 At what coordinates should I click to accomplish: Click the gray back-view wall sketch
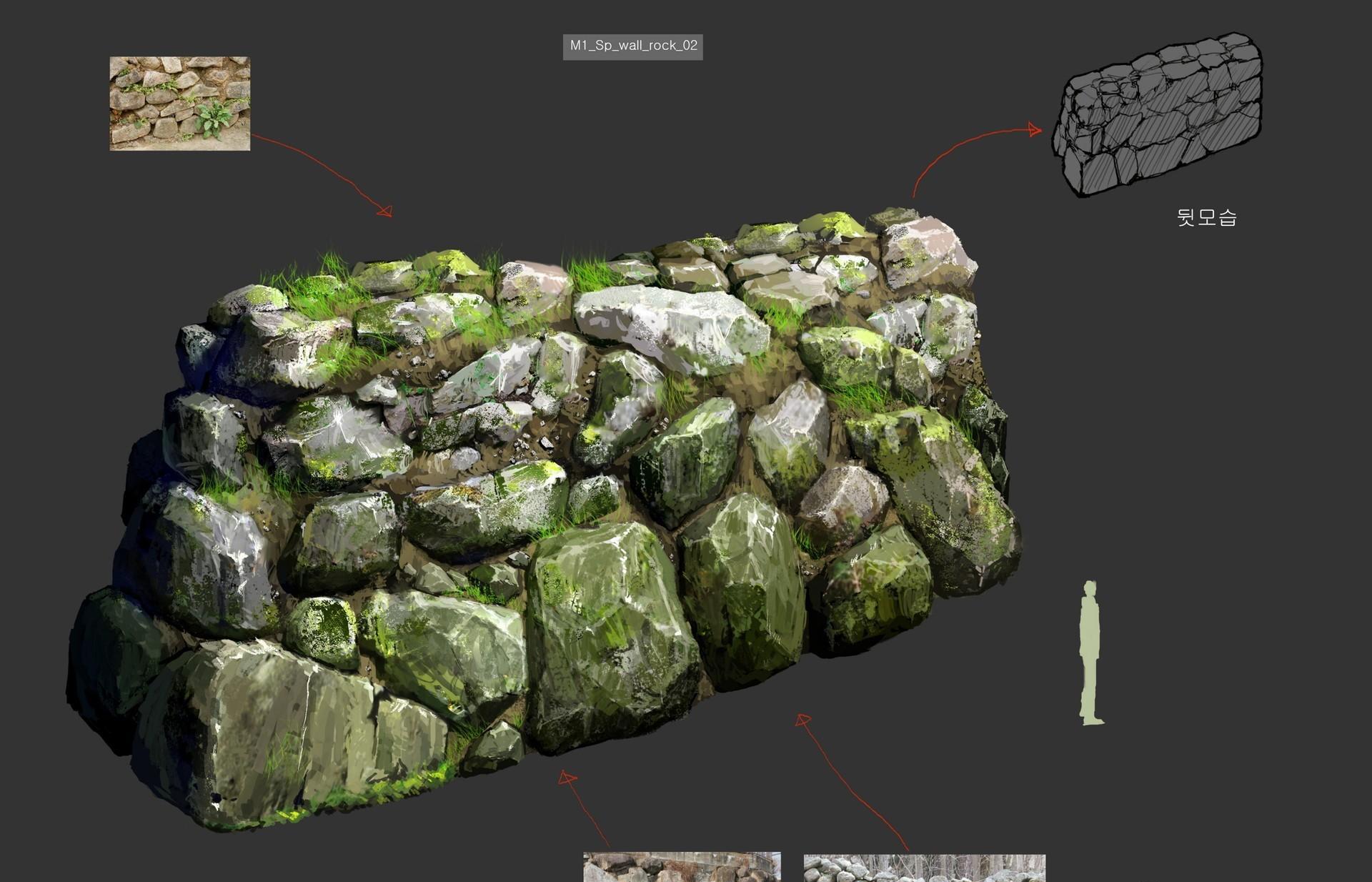tap(1157, 114)
